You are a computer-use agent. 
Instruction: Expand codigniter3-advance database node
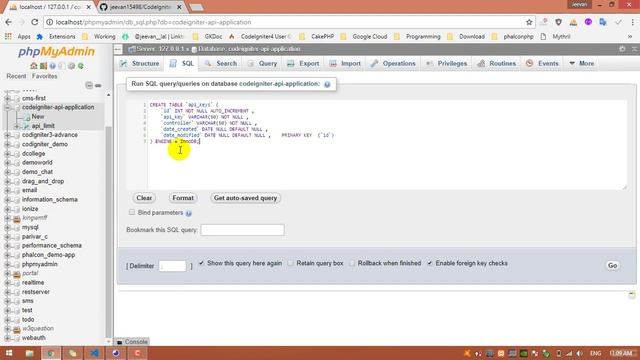click(x=7, y=135)
